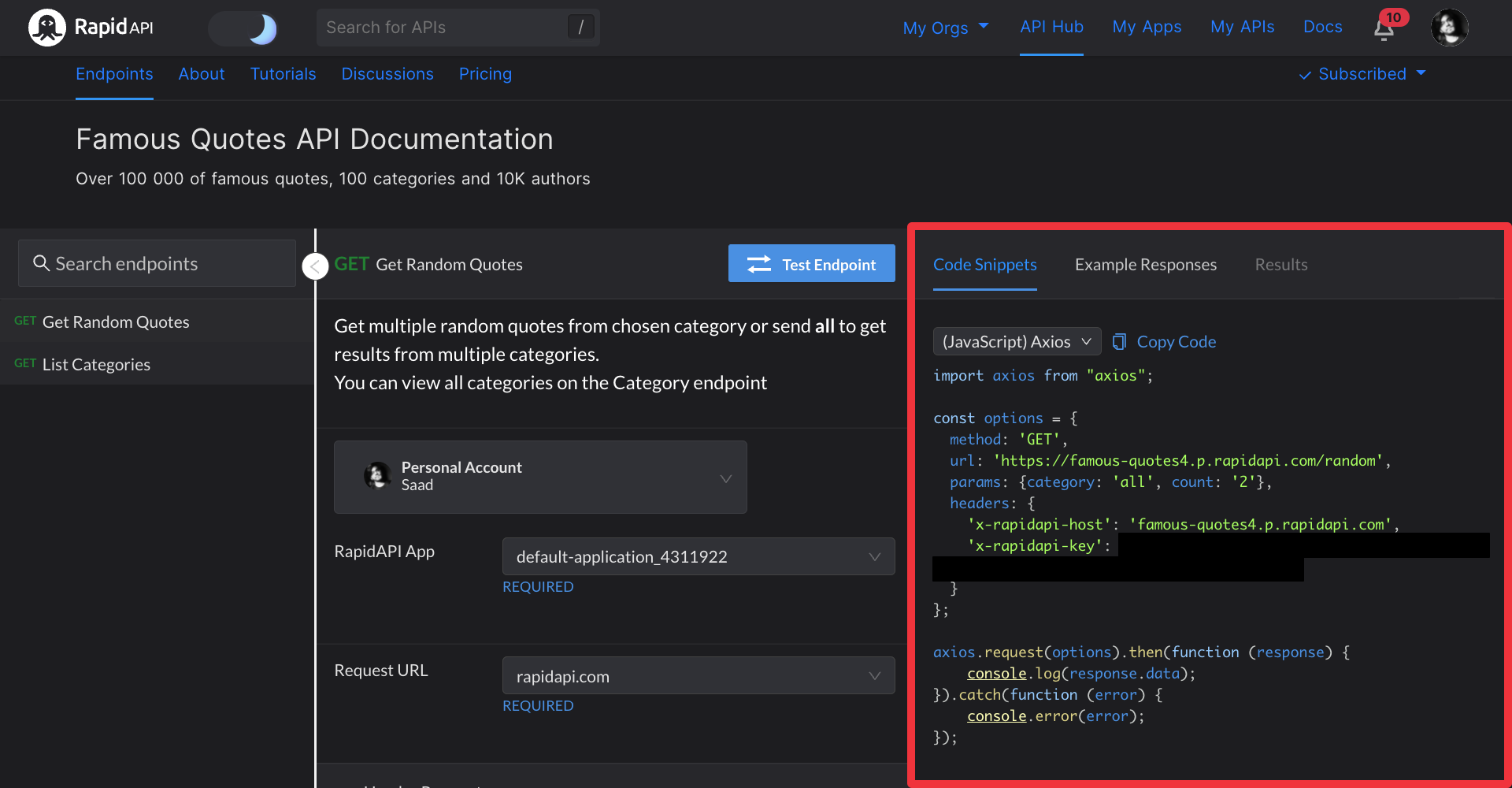
Task: Select Get Random Quotes endpoint in sidebar
Action: click(x=156, y=322)
